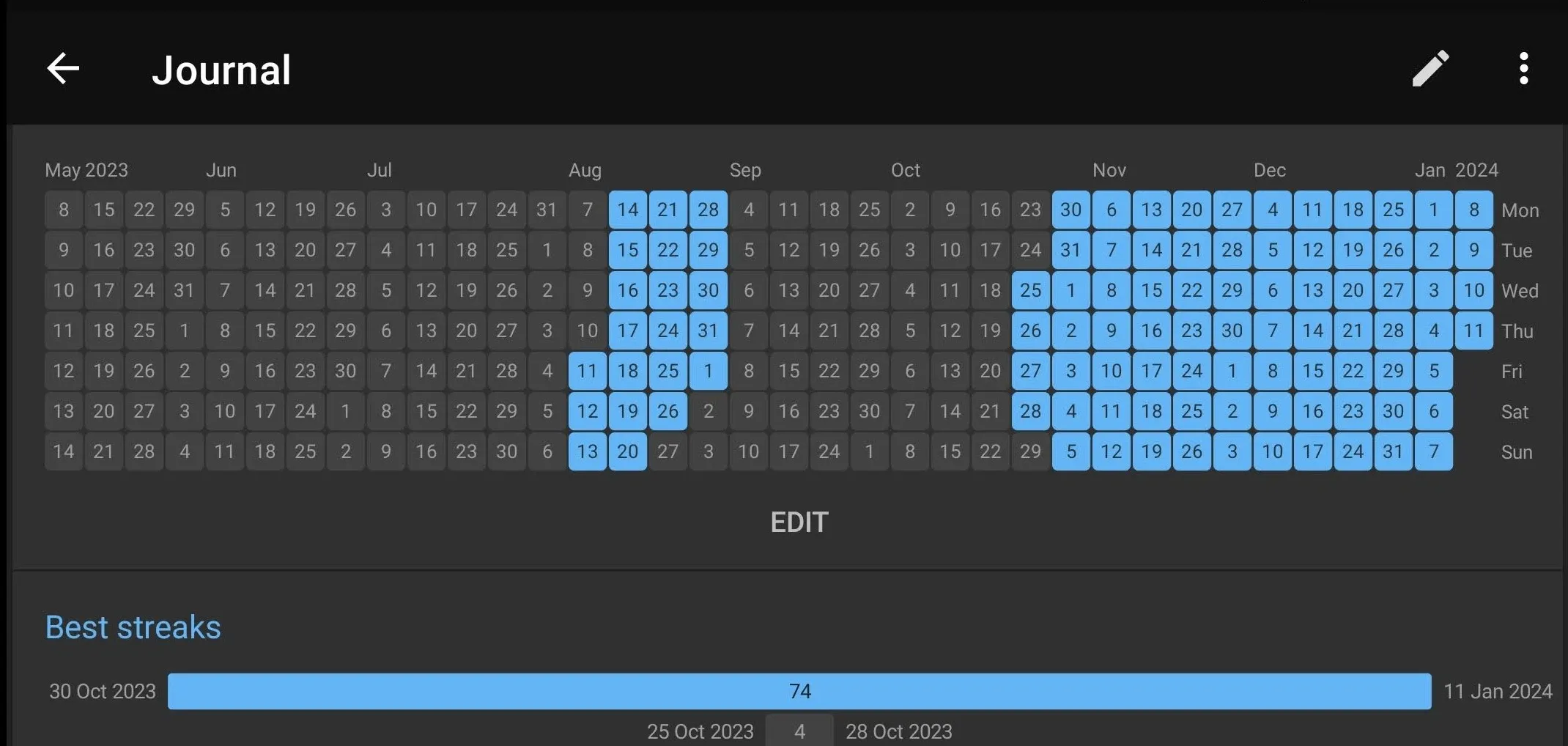Viewport: 1568px width, 746px height.
Task: Toggle Monday 25 December checked cell
Action: [x=1393, y=210]
